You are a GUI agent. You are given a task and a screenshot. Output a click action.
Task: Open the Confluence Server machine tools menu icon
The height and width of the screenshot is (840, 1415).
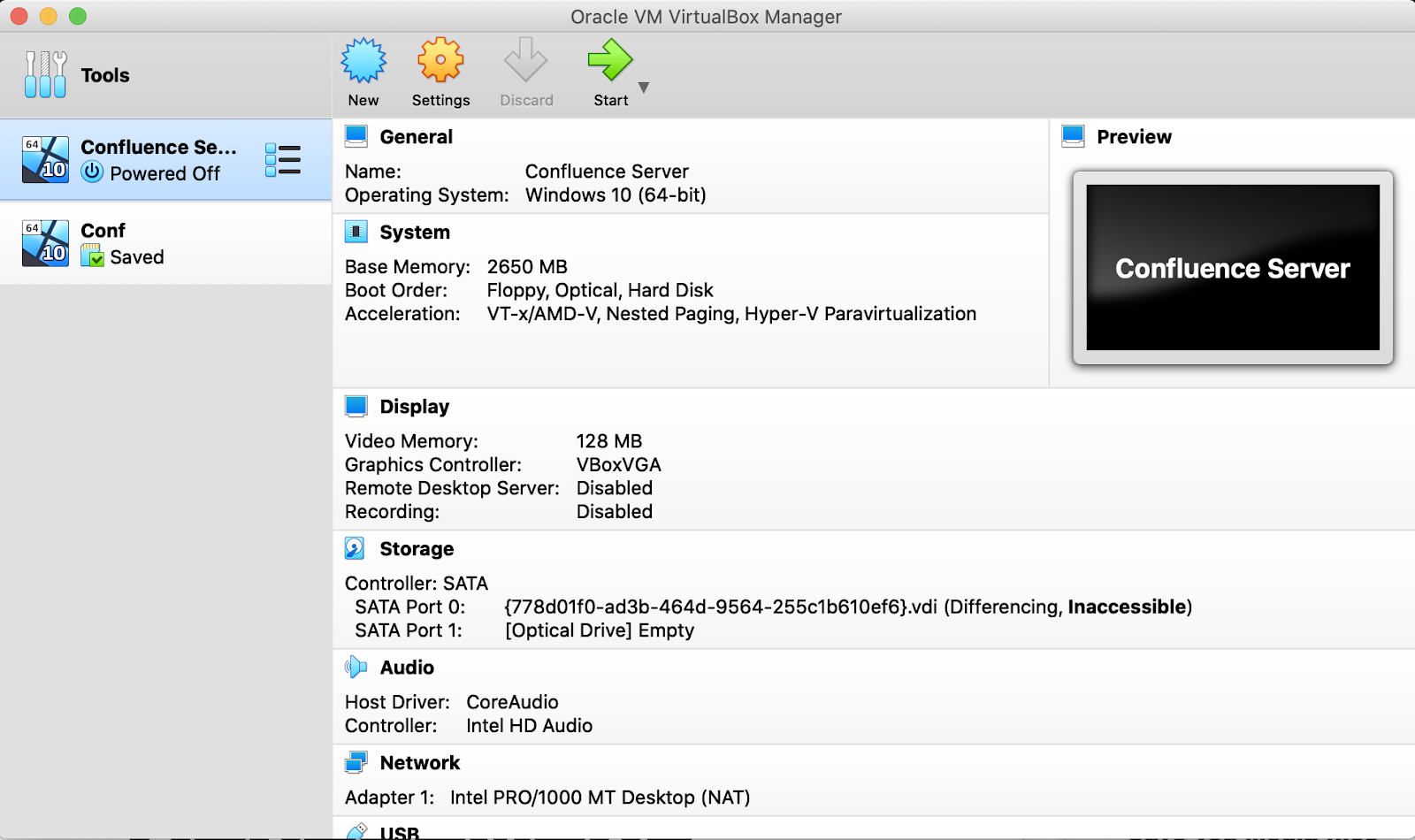(x=283, y=160)
